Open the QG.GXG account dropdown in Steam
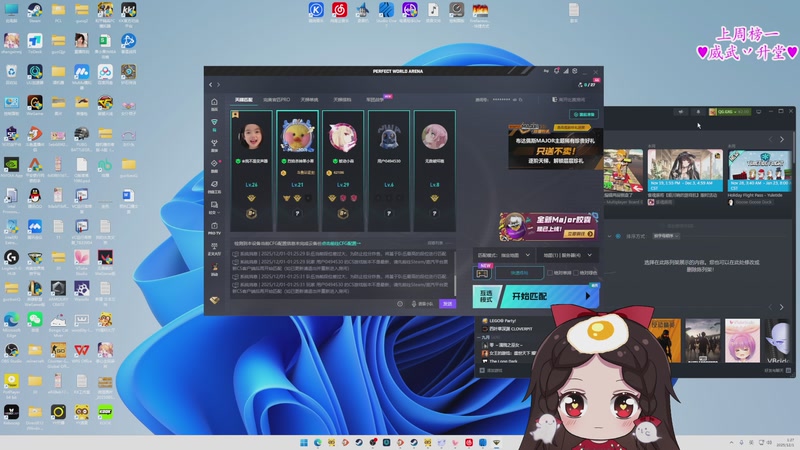 [x=730, y=112]
